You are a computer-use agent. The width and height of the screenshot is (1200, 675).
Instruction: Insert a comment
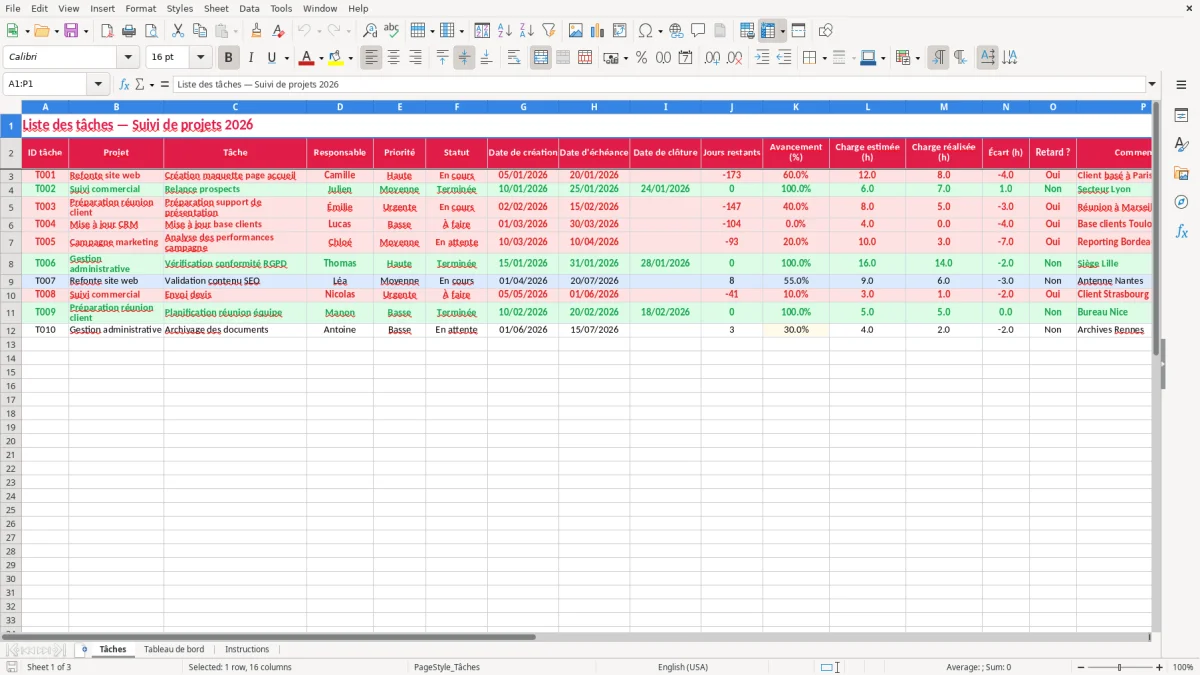click(x=698, y=31)
